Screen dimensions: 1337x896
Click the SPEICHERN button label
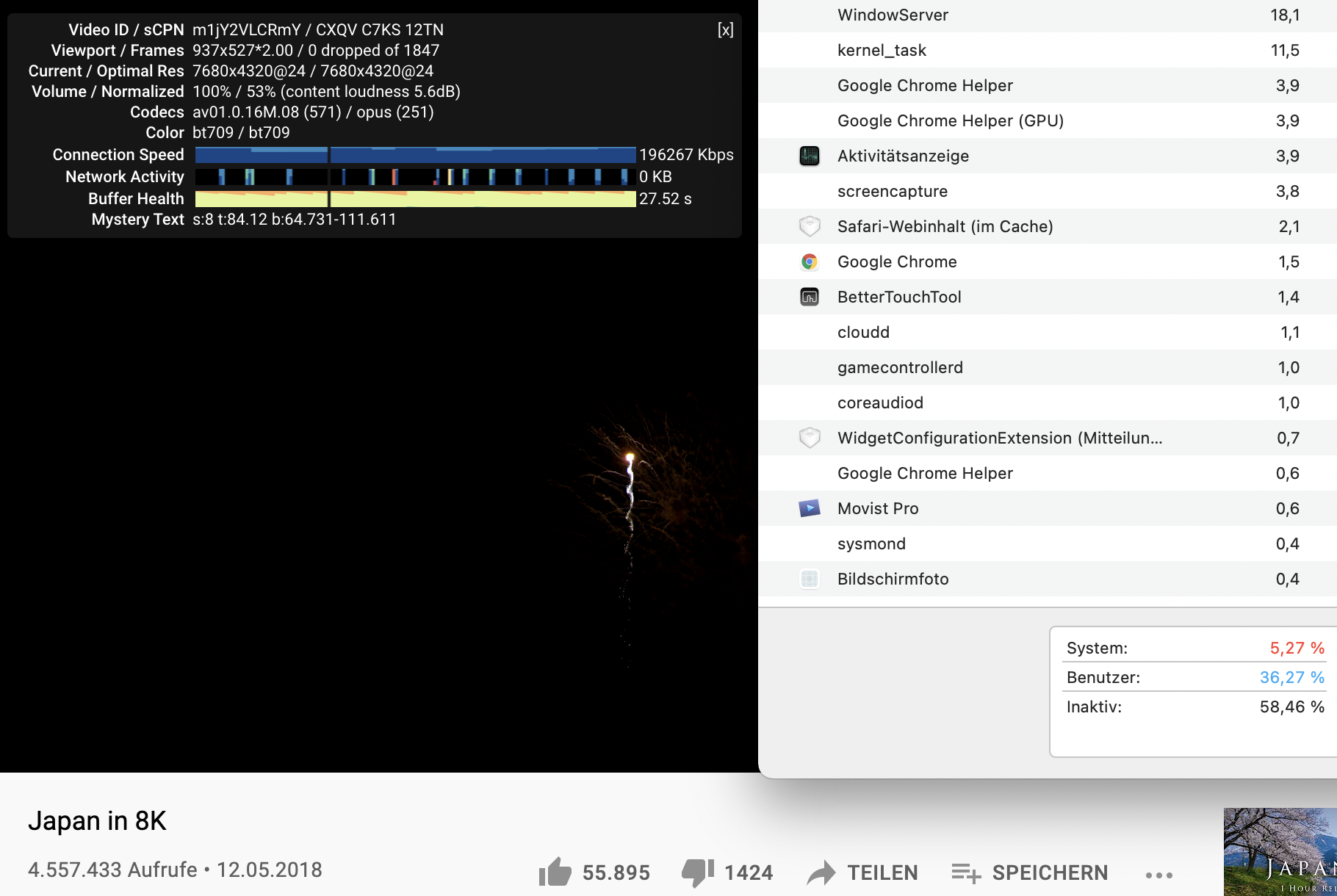(1050, 872)
